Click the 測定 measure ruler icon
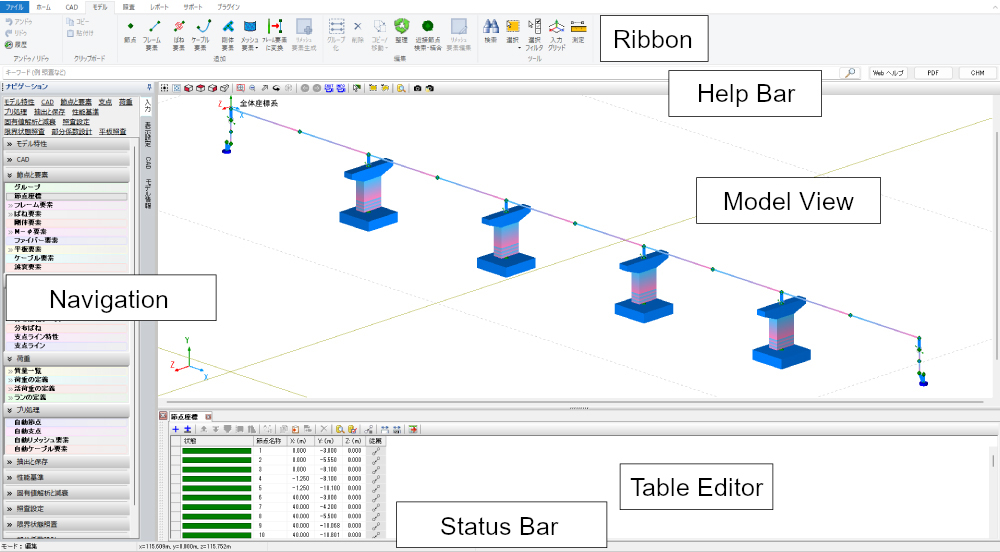Viewport: 1000px width, 552px height. click(x=578, y=29)
